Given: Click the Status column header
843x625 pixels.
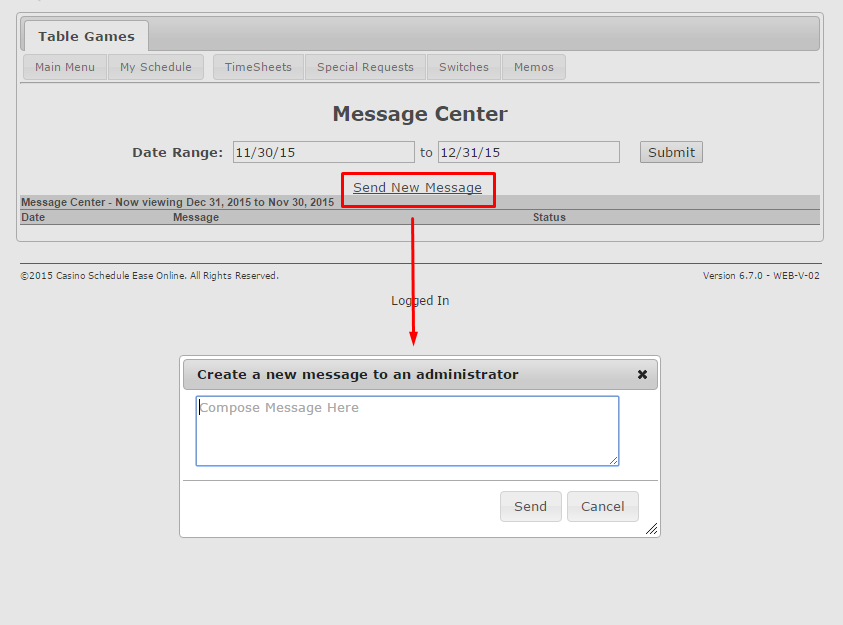Looking at the screenshot, I should point(549,217).
